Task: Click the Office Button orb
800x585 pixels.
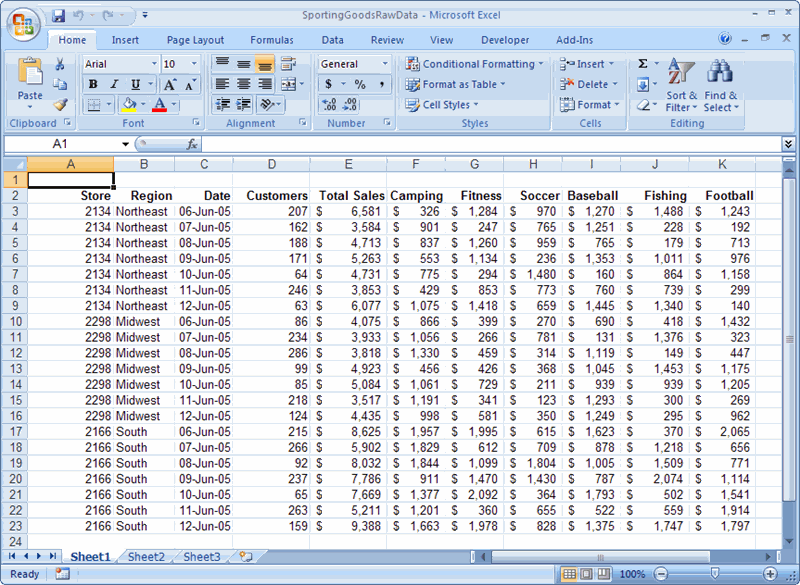Action: 23,25
